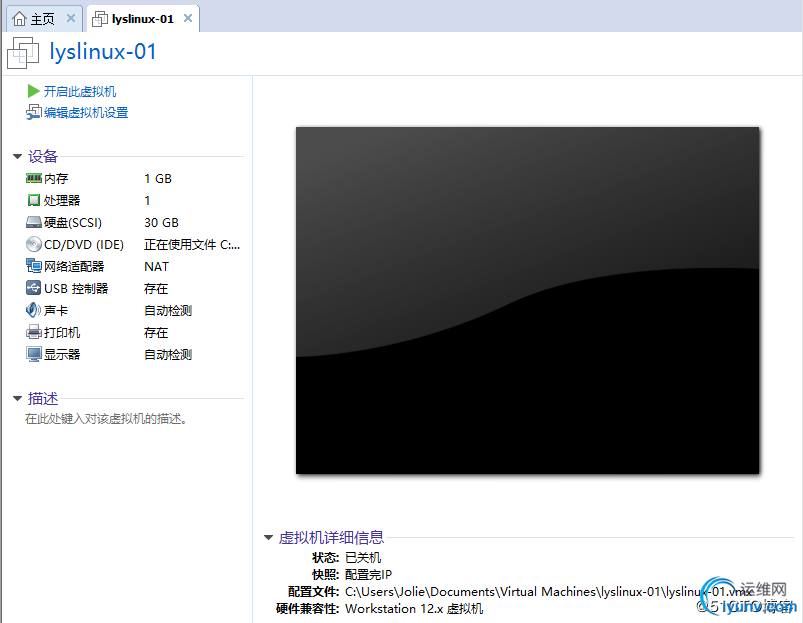The width and height of the screenshot is (803, 623).
Task: Click 存在 value for USB 控制器
Action: pyautogui.click(x=156, y=289)
